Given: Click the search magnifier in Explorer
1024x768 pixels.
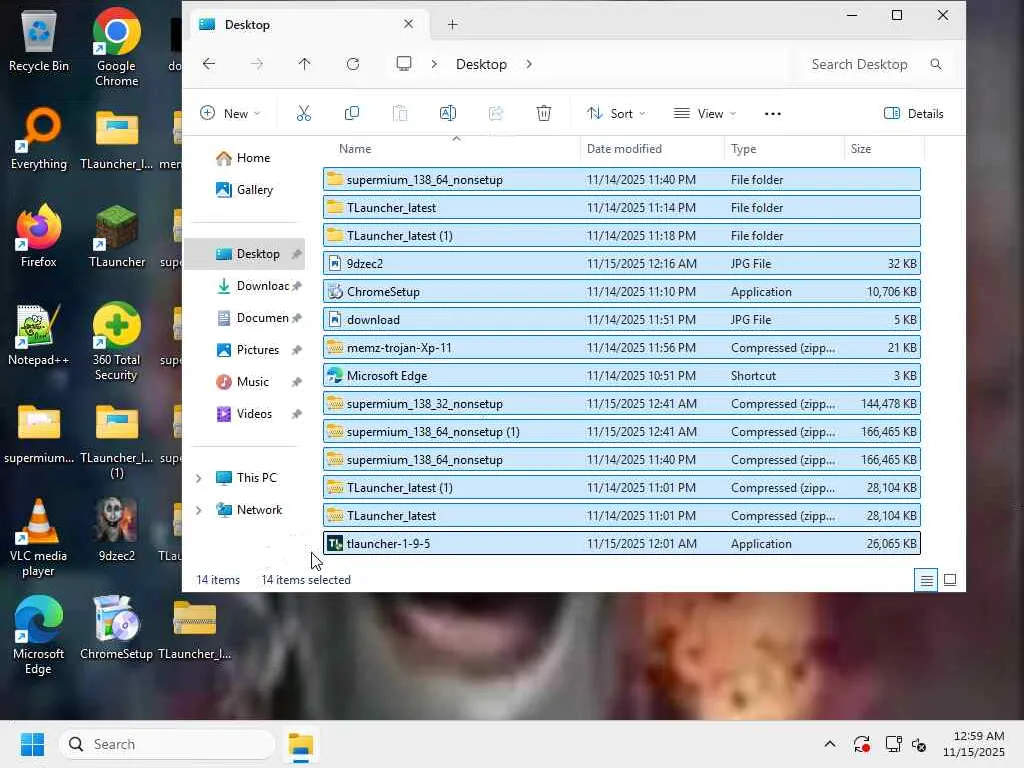Looking at the screenshot, I should 936,64.
